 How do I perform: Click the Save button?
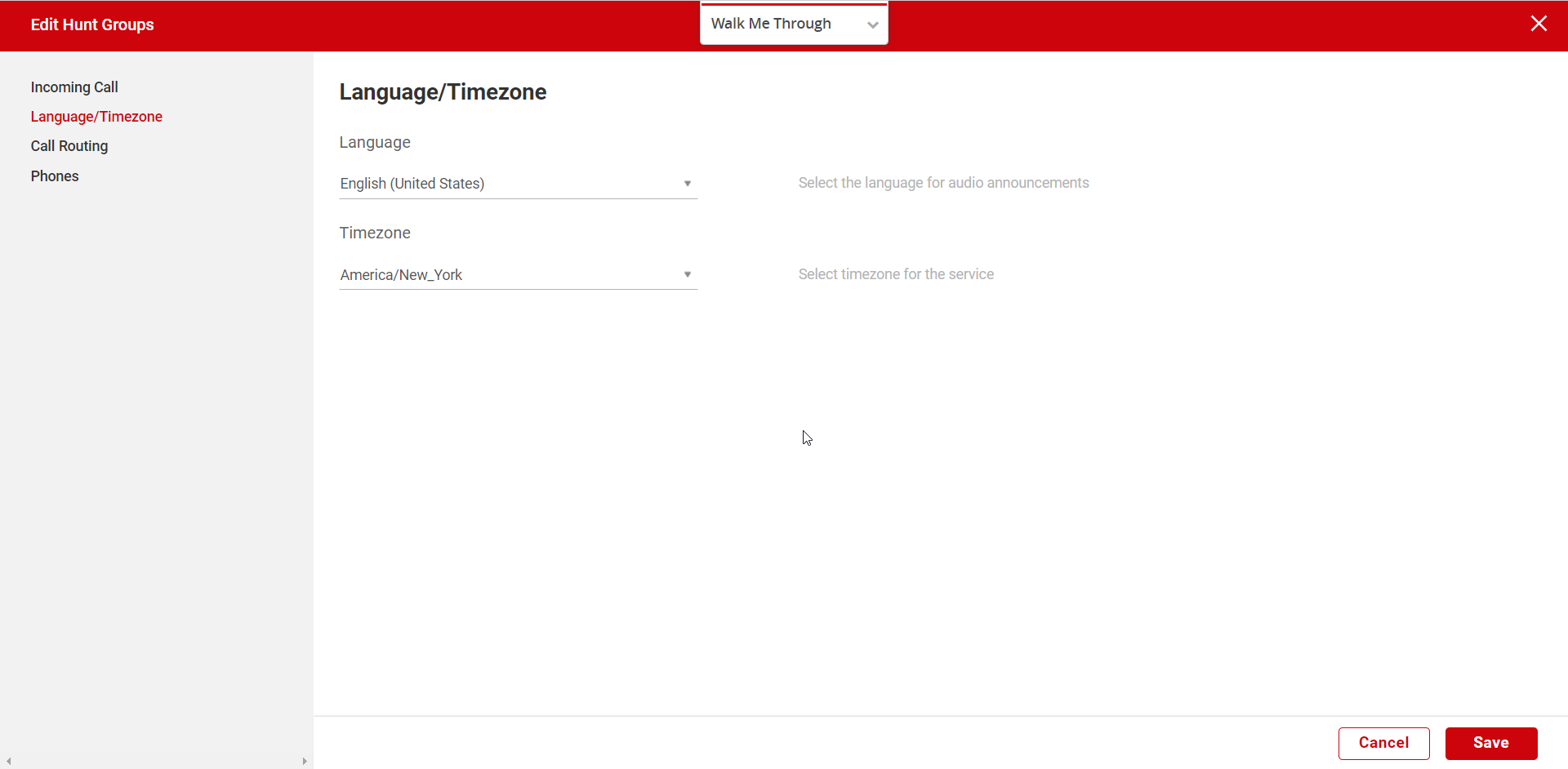point(1491,743)
